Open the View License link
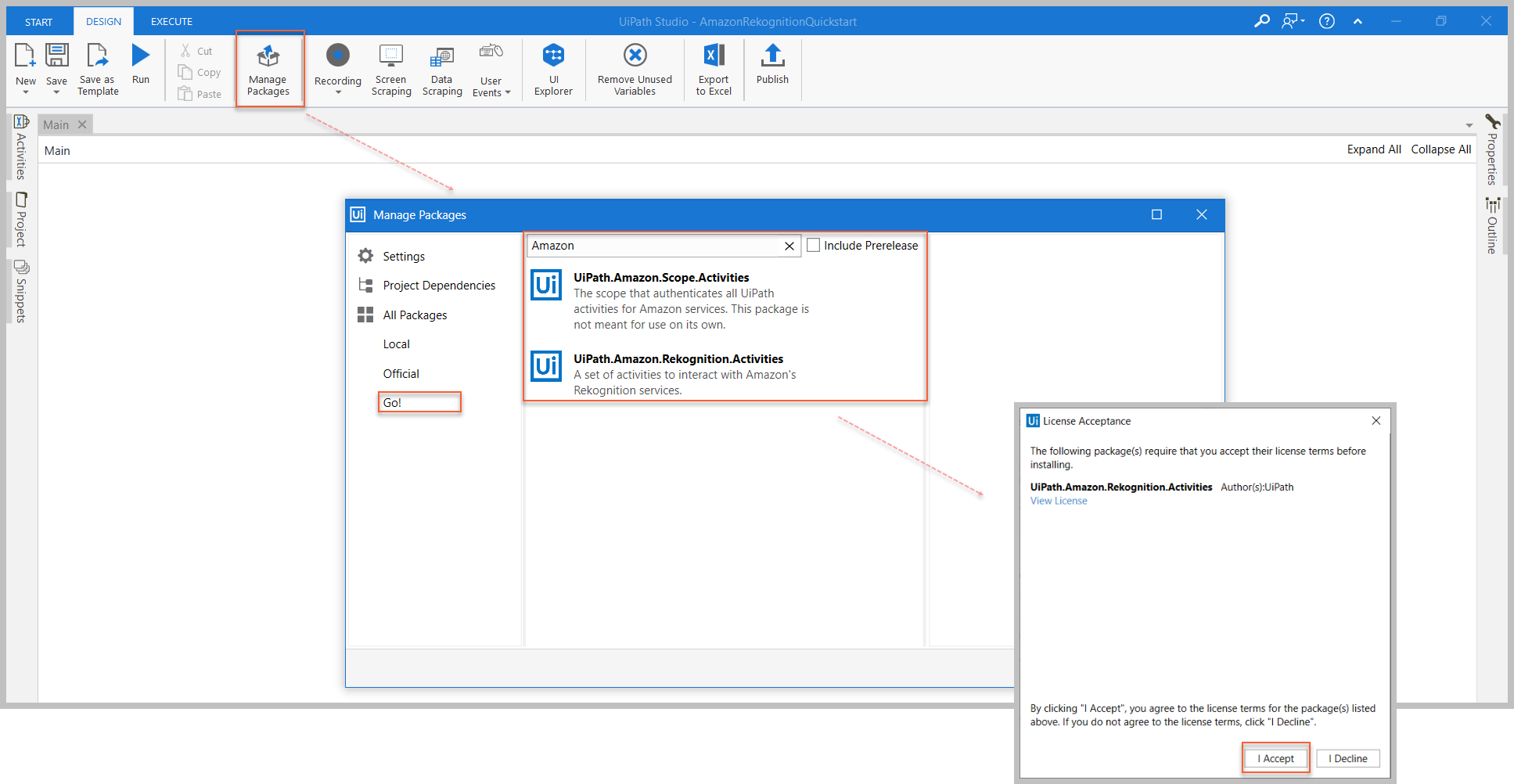The width and height of the screenshot is (1514, 784). click(1059, 501)
